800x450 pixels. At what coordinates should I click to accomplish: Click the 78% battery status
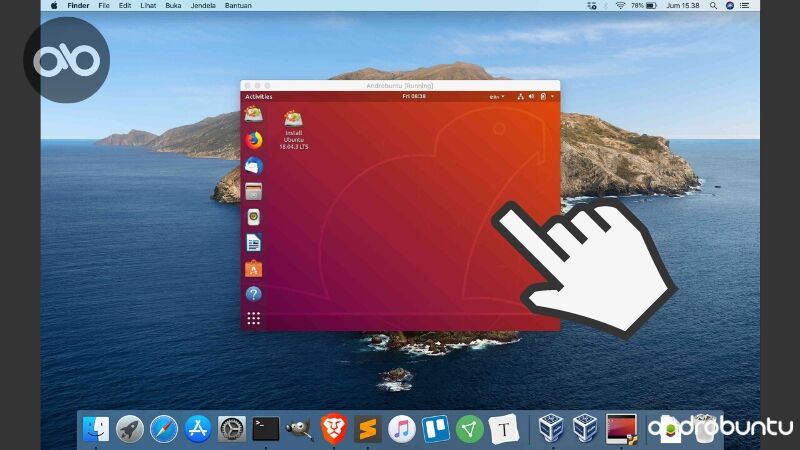coord(643,6)
